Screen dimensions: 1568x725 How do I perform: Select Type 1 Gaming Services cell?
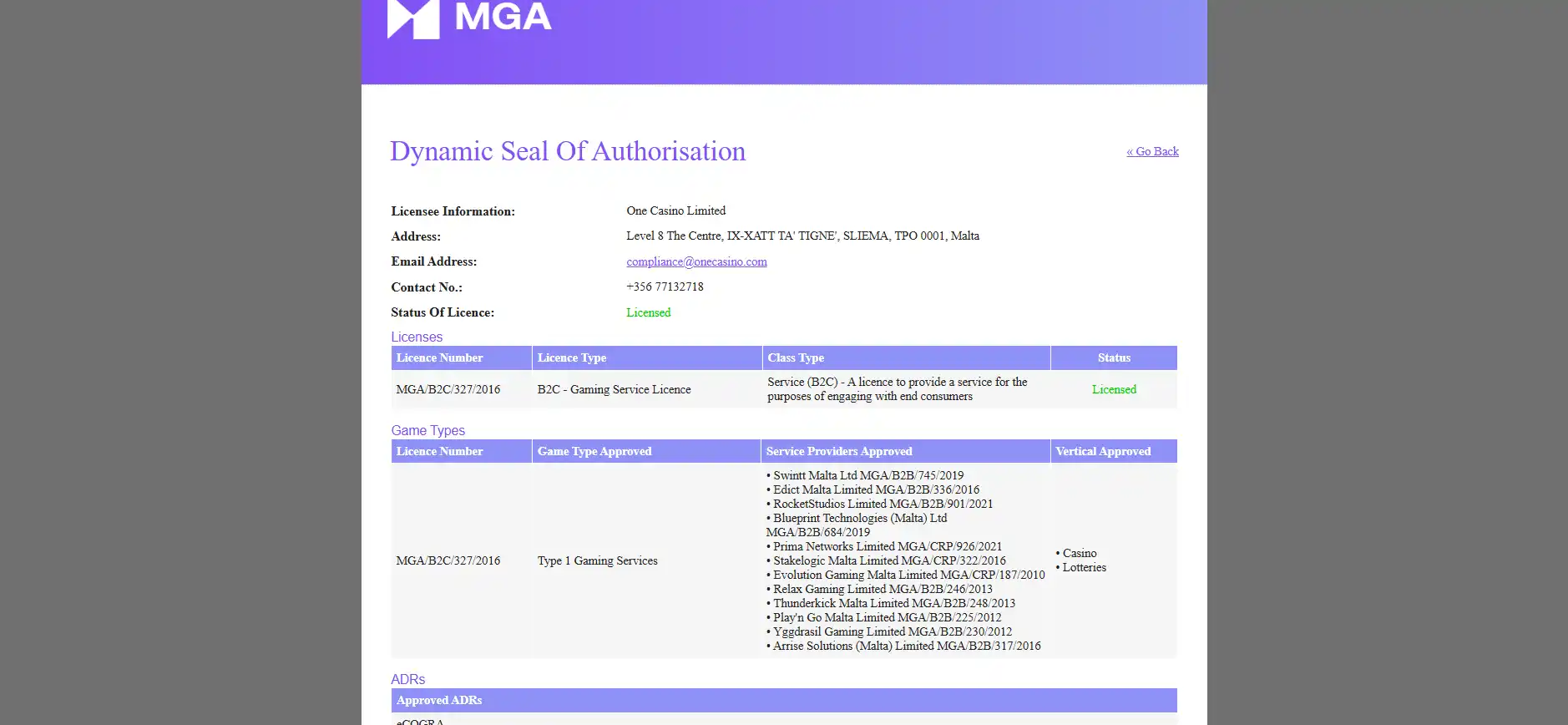tap(597, 560)
